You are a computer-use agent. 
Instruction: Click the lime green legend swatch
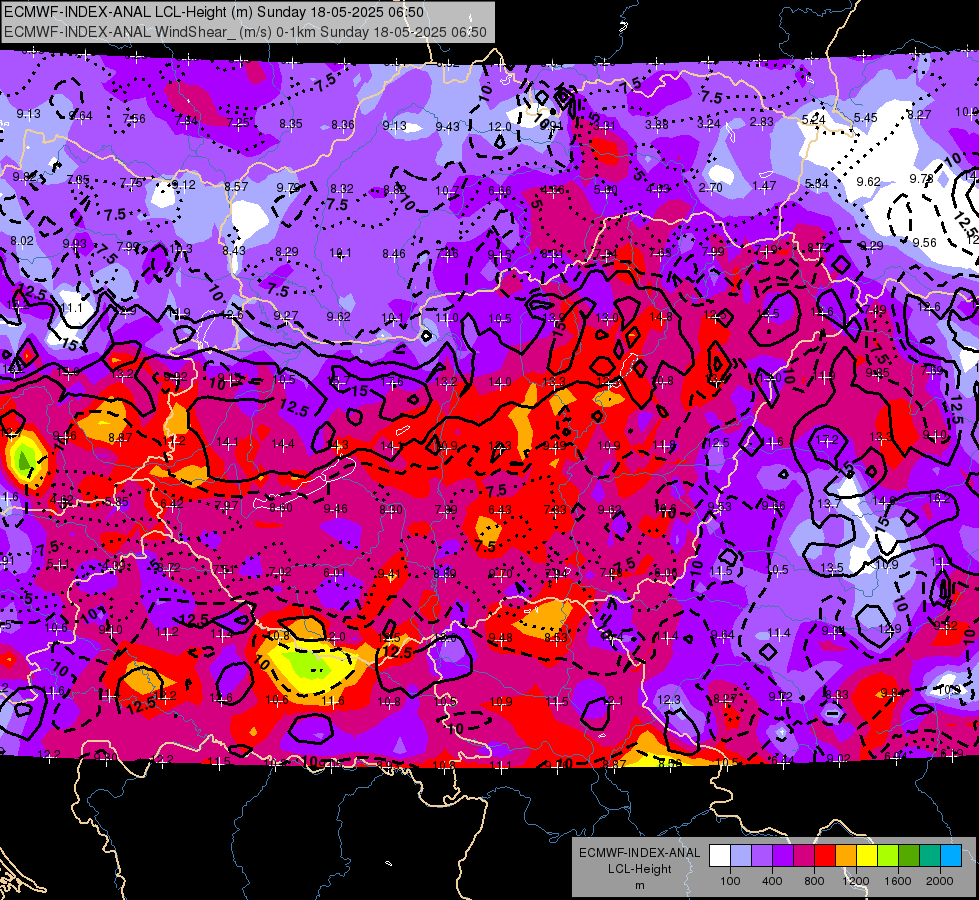point(888,856)
